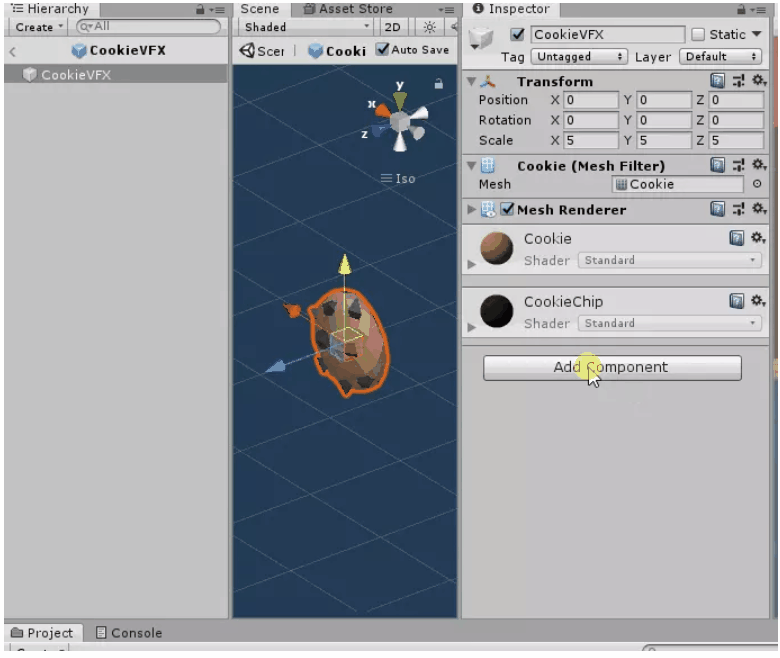Click Position X field
This screenshot has width=780, height=658.
(x=591, y=100)
